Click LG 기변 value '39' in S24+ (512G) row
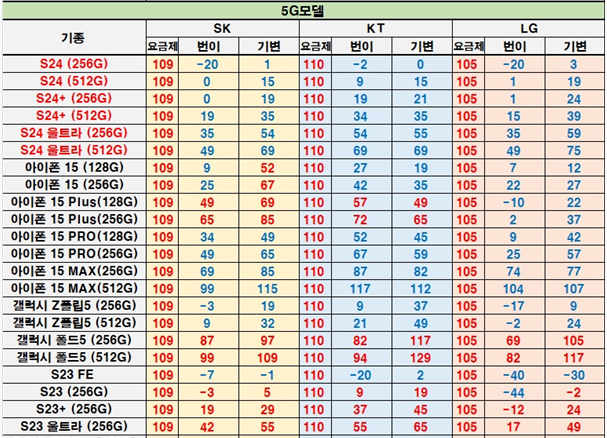The image size is (607, 438). pyautogui.click(x=574, y=116)
